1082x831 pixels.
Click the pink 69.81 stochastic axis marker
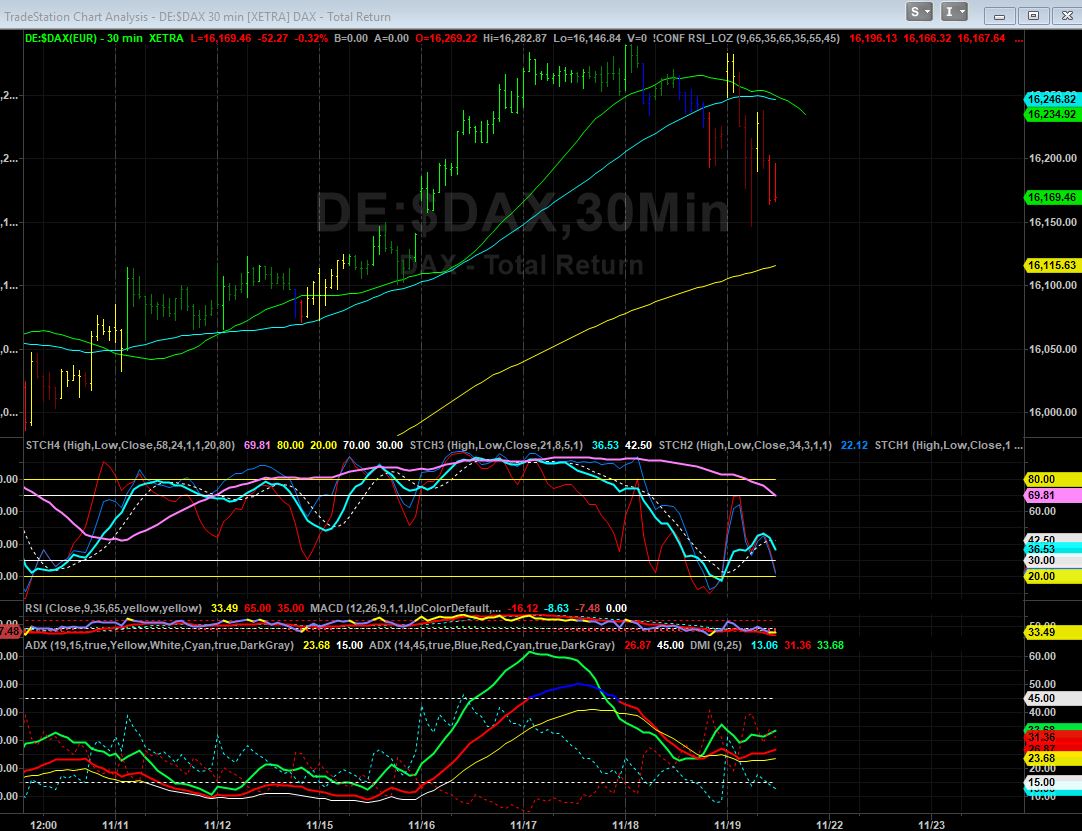pyautogui.click(x=1052, y=495)
